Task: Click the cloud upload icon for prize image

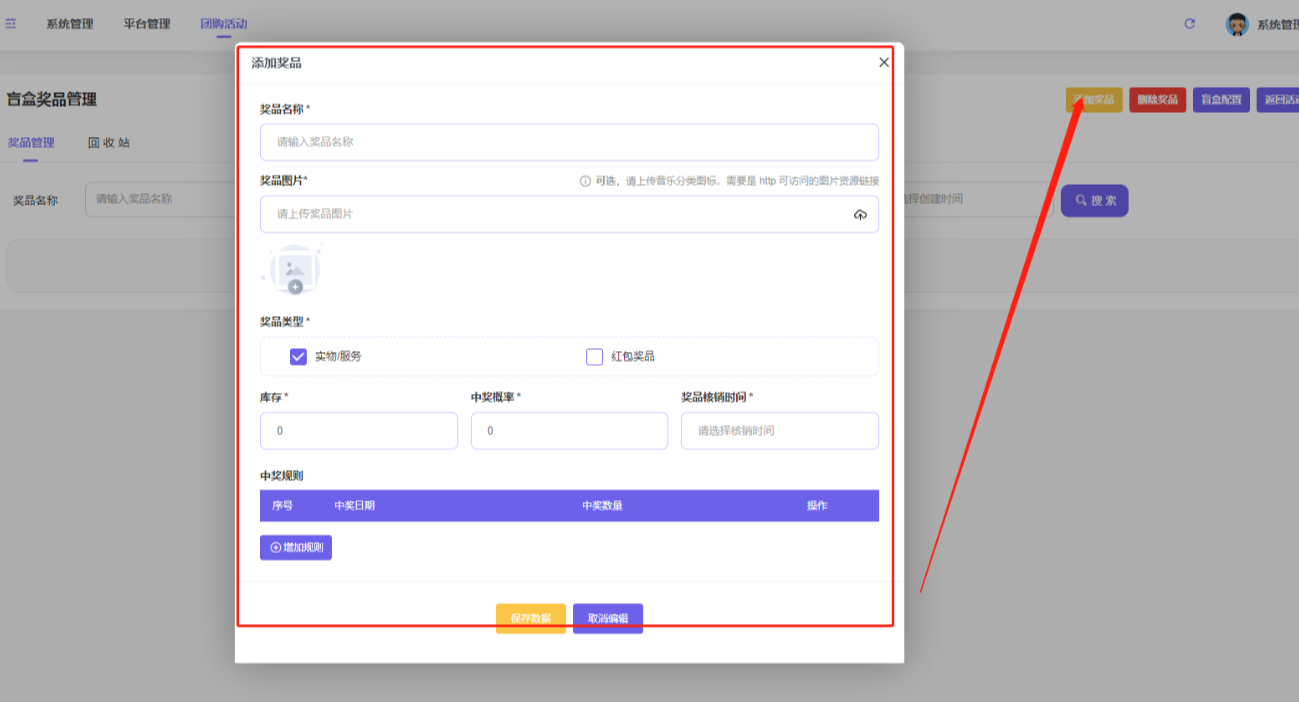Action: [x=860, y=214]
